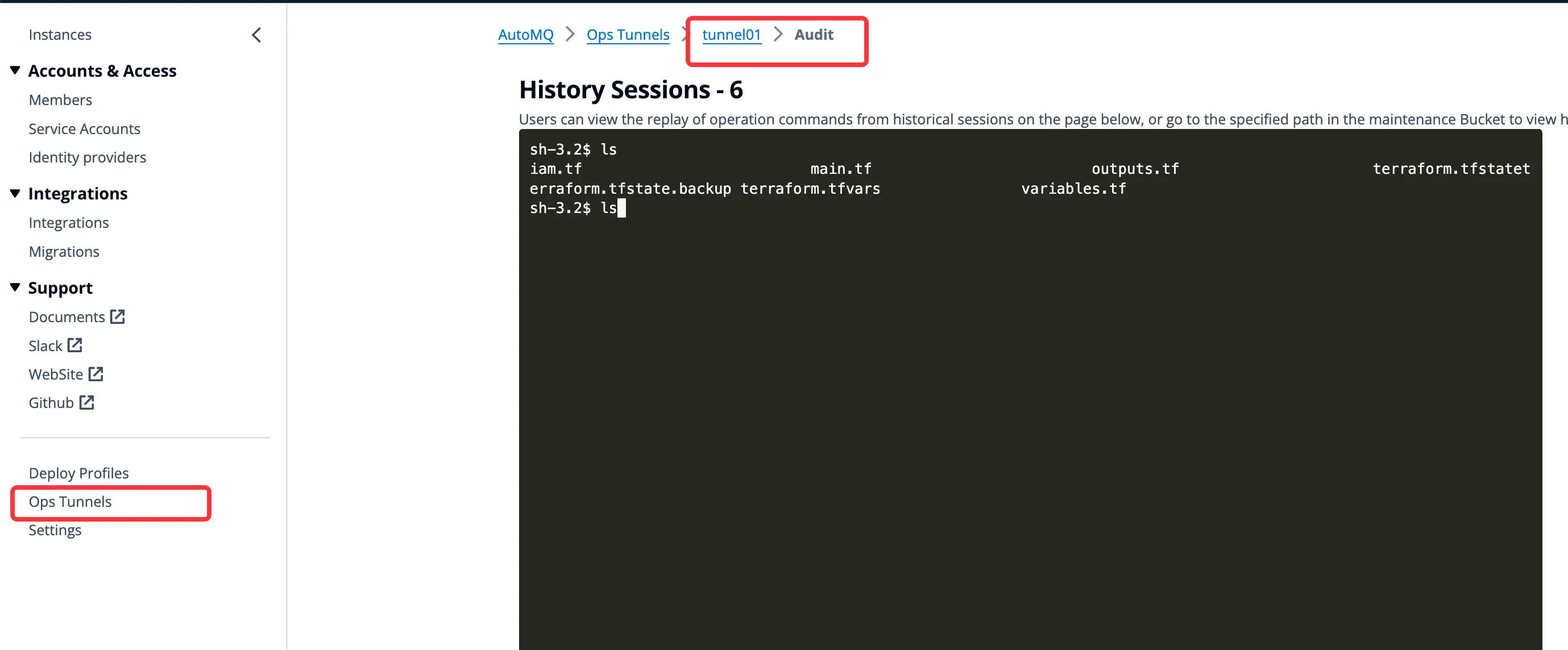
Task: Select the Integrations sub-item
Action: click(68, 223)
